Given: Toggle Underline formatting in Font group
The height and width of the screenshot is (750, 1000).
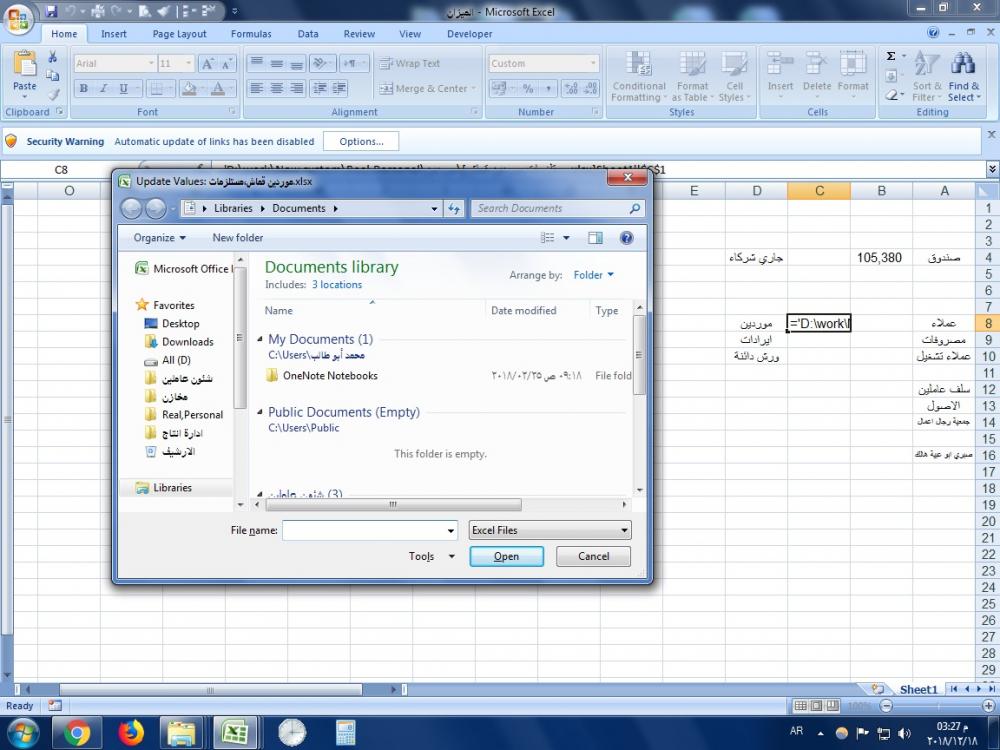Looking at the screenshot, I should click(x=123, y=89).
